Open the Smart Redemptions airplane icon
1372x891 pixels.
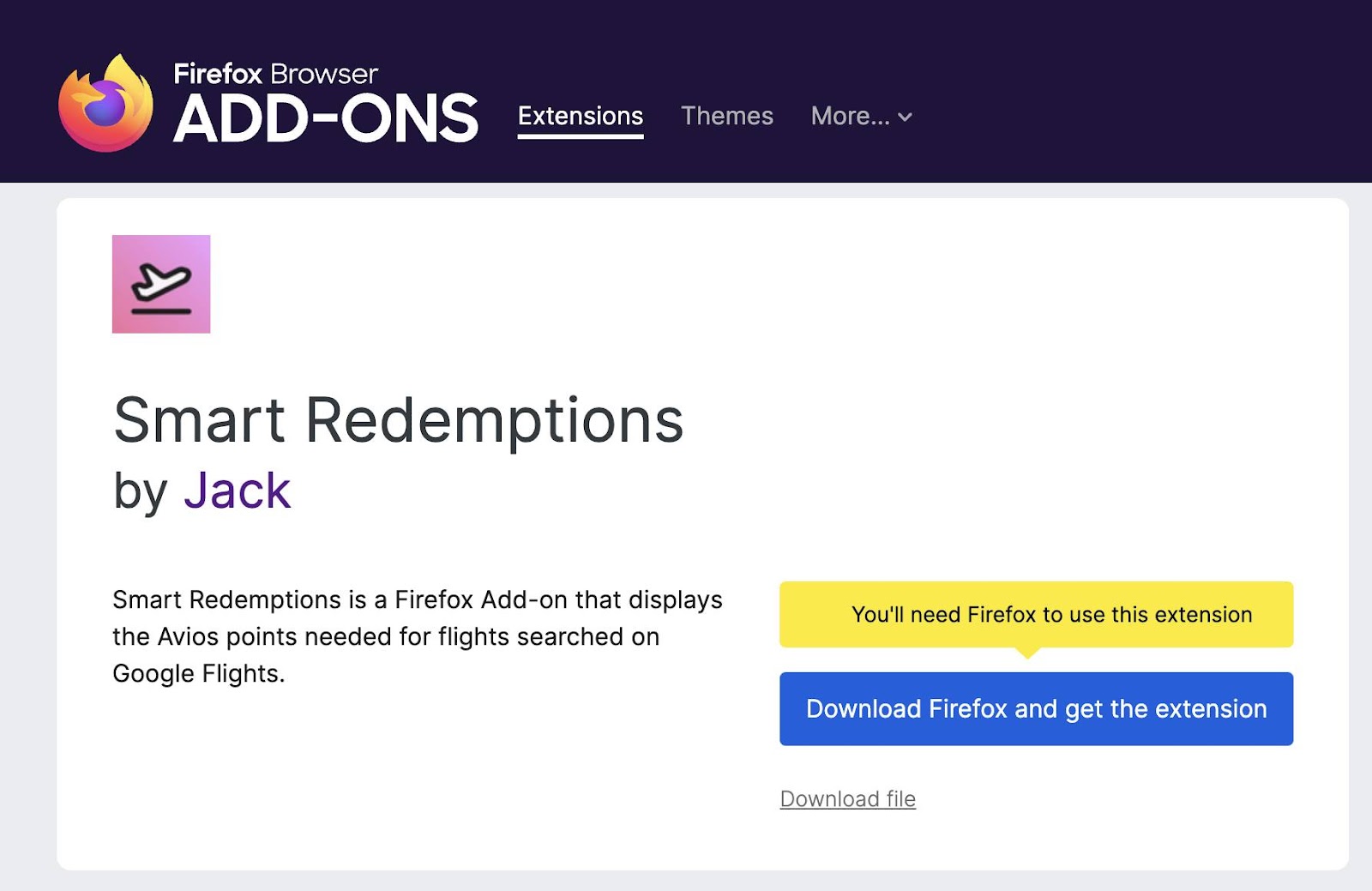(161, 284)
